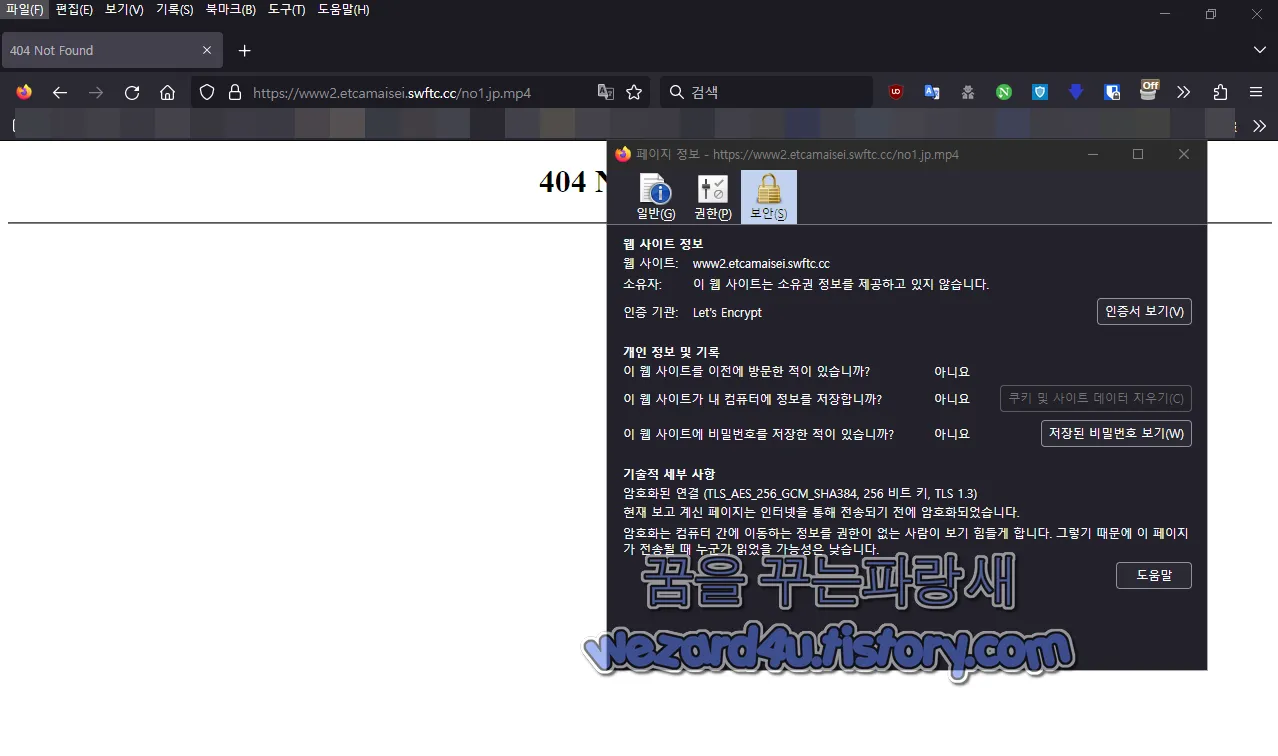Click 저장된 비밀번호 보기(W) button
The width and height of the screenshot is (1278, 756).
pyautogui.click(x=1116, y=434)
